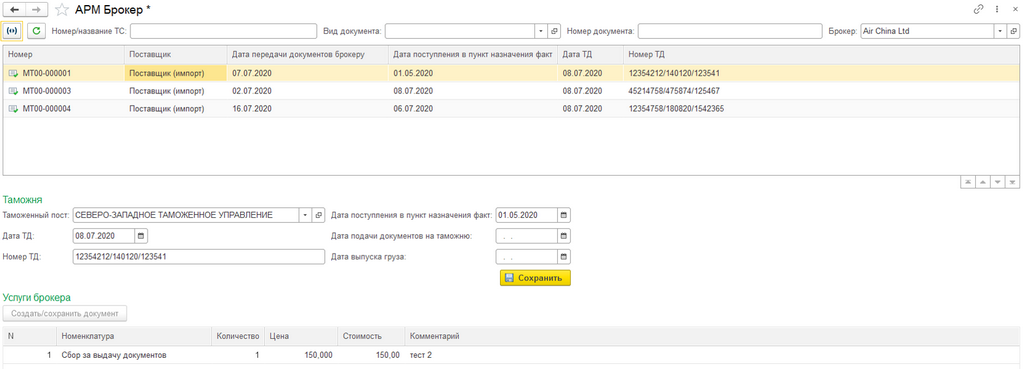1024x369 pixels.
Task: Click the comment cell тест 2
Action: coord(712,355)
